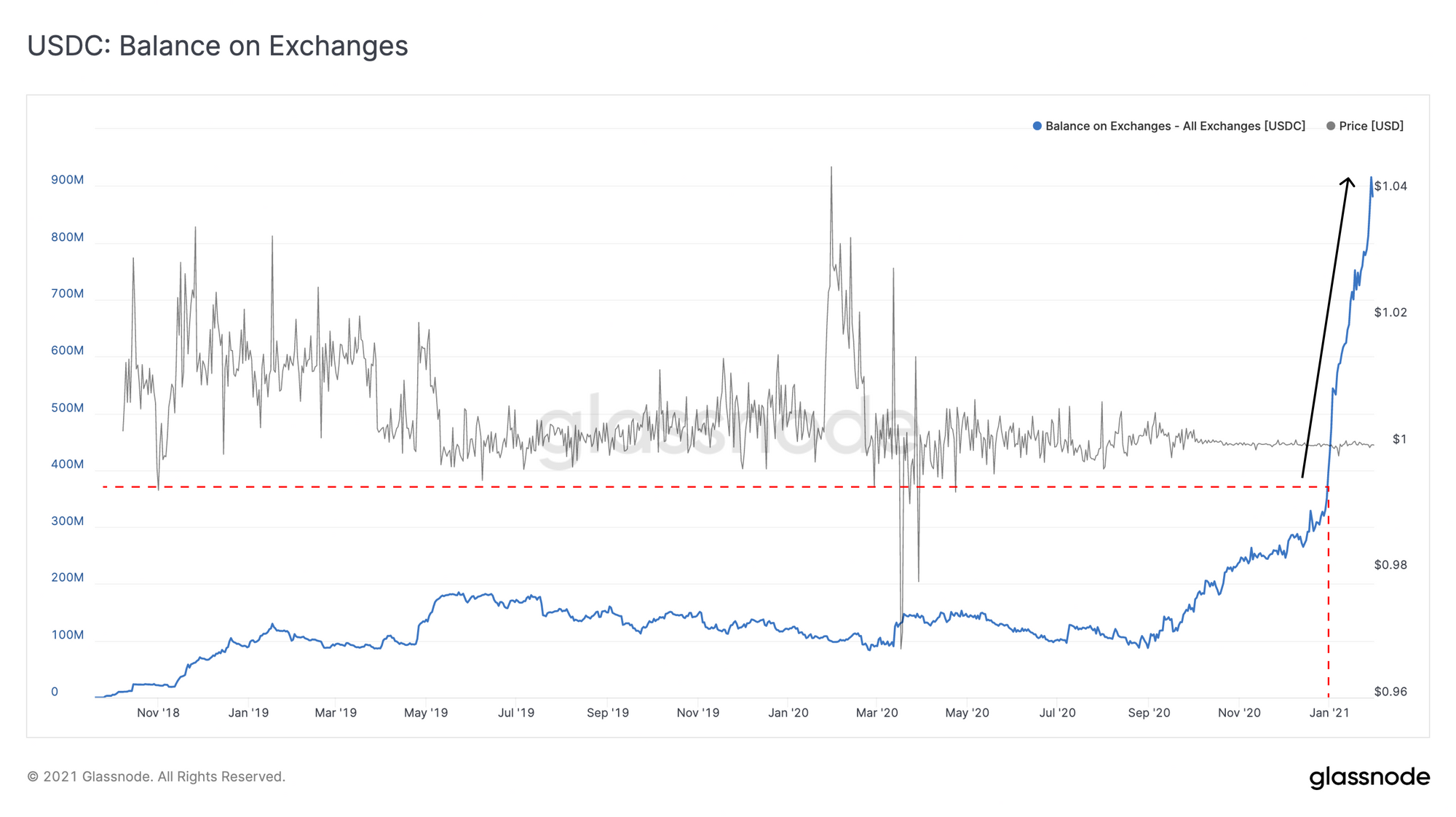
Task: Click the gray Price legend dot
Action: pyautogui.click(x=1331, y=126)
